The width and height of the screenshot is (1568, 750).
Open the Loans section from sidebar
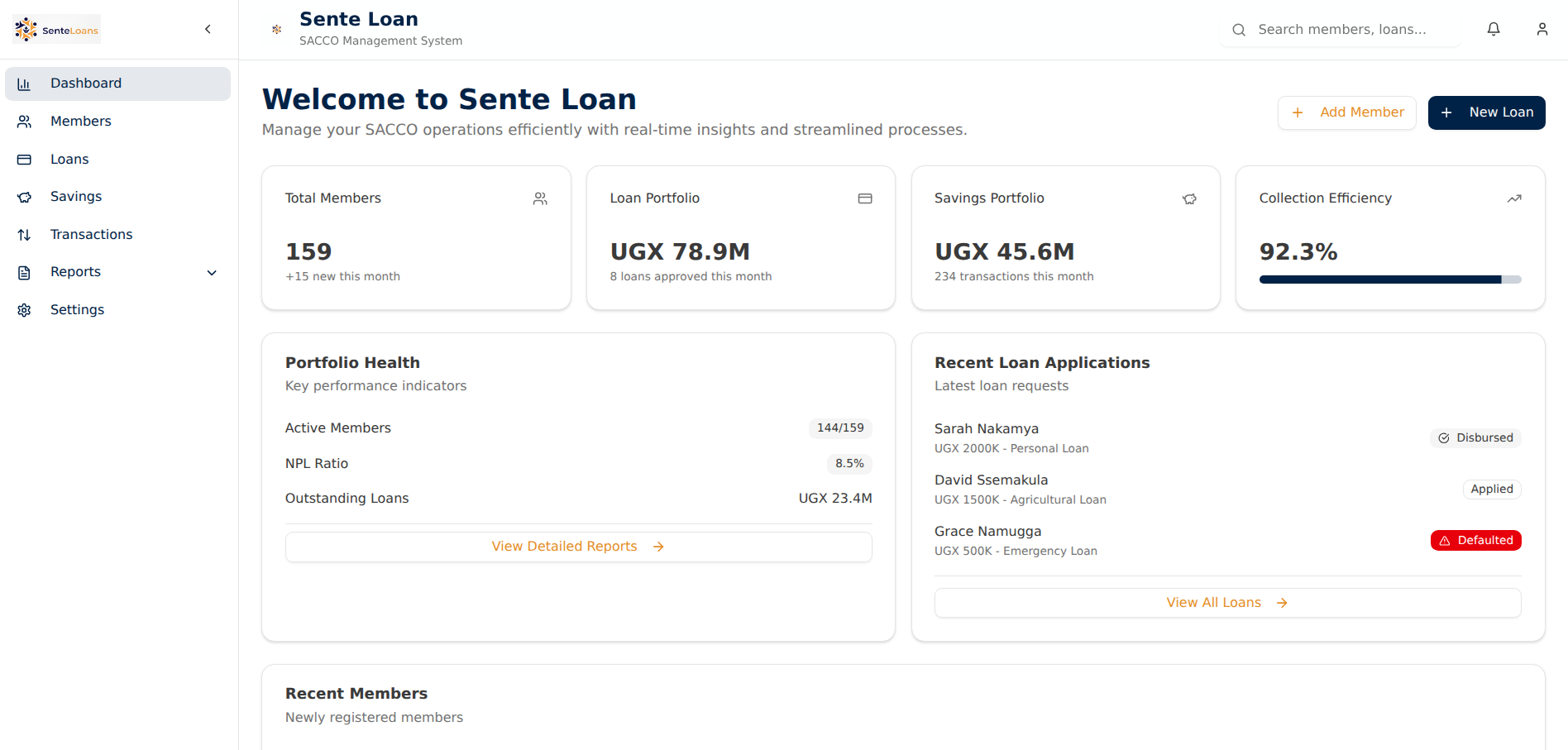tap(69, 159)
